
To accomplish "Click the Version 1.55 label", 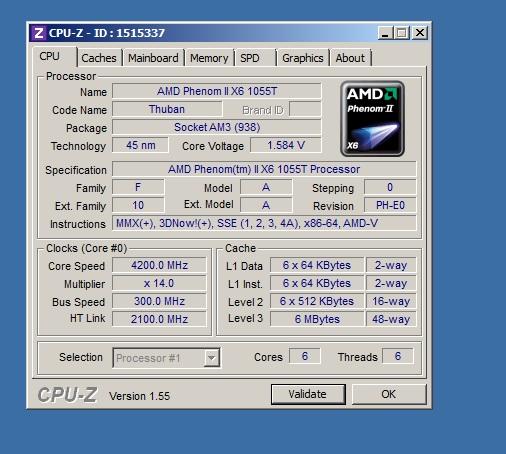I will 140,396.
